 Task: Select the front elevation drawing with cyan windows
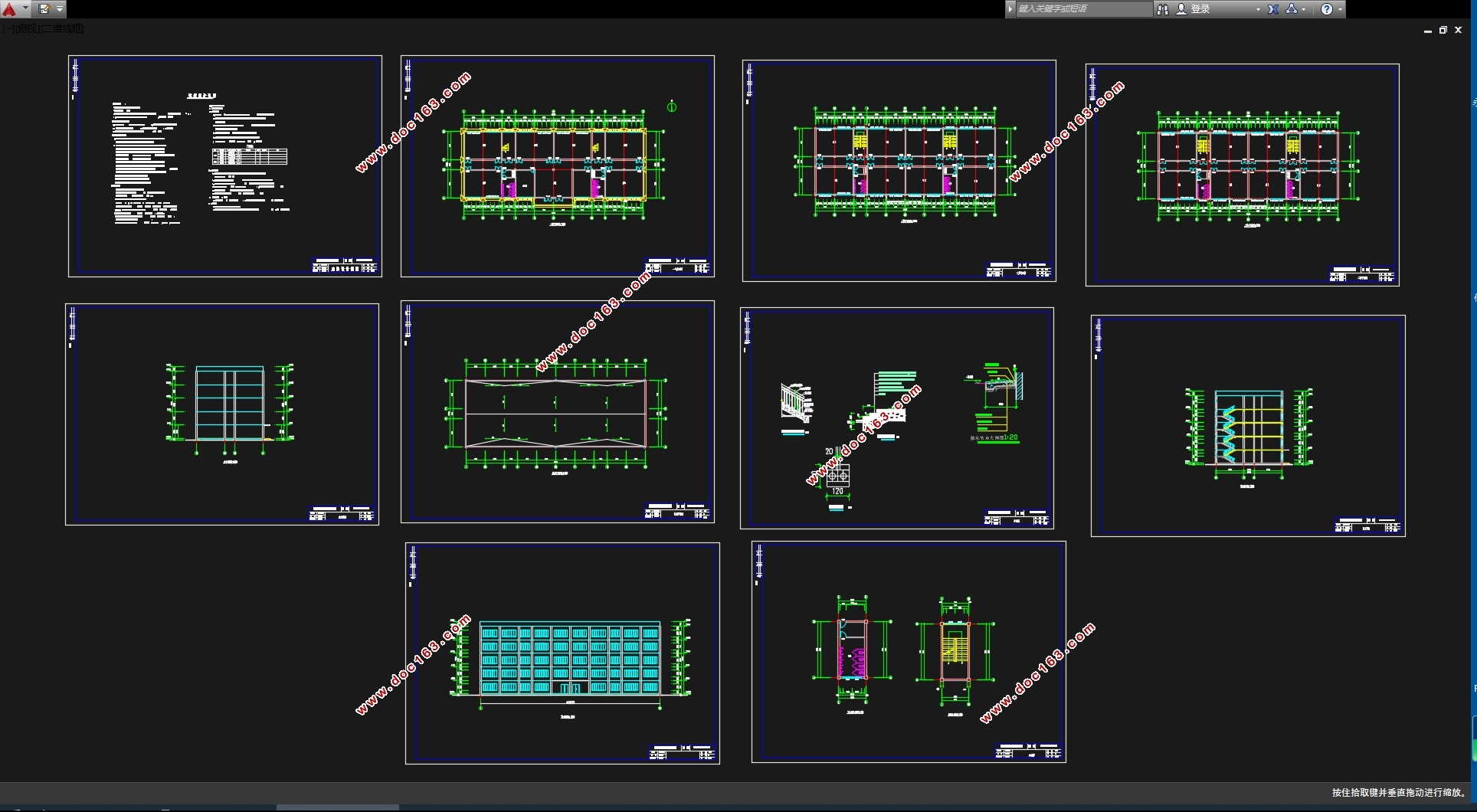[x=569, y=657]
